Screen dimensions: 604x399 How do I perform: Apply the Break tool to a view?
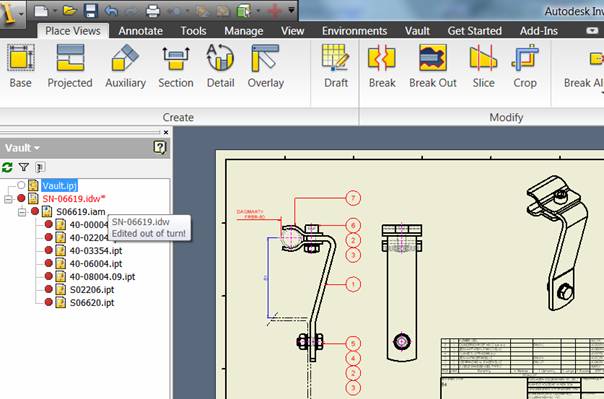pos(382,66)
